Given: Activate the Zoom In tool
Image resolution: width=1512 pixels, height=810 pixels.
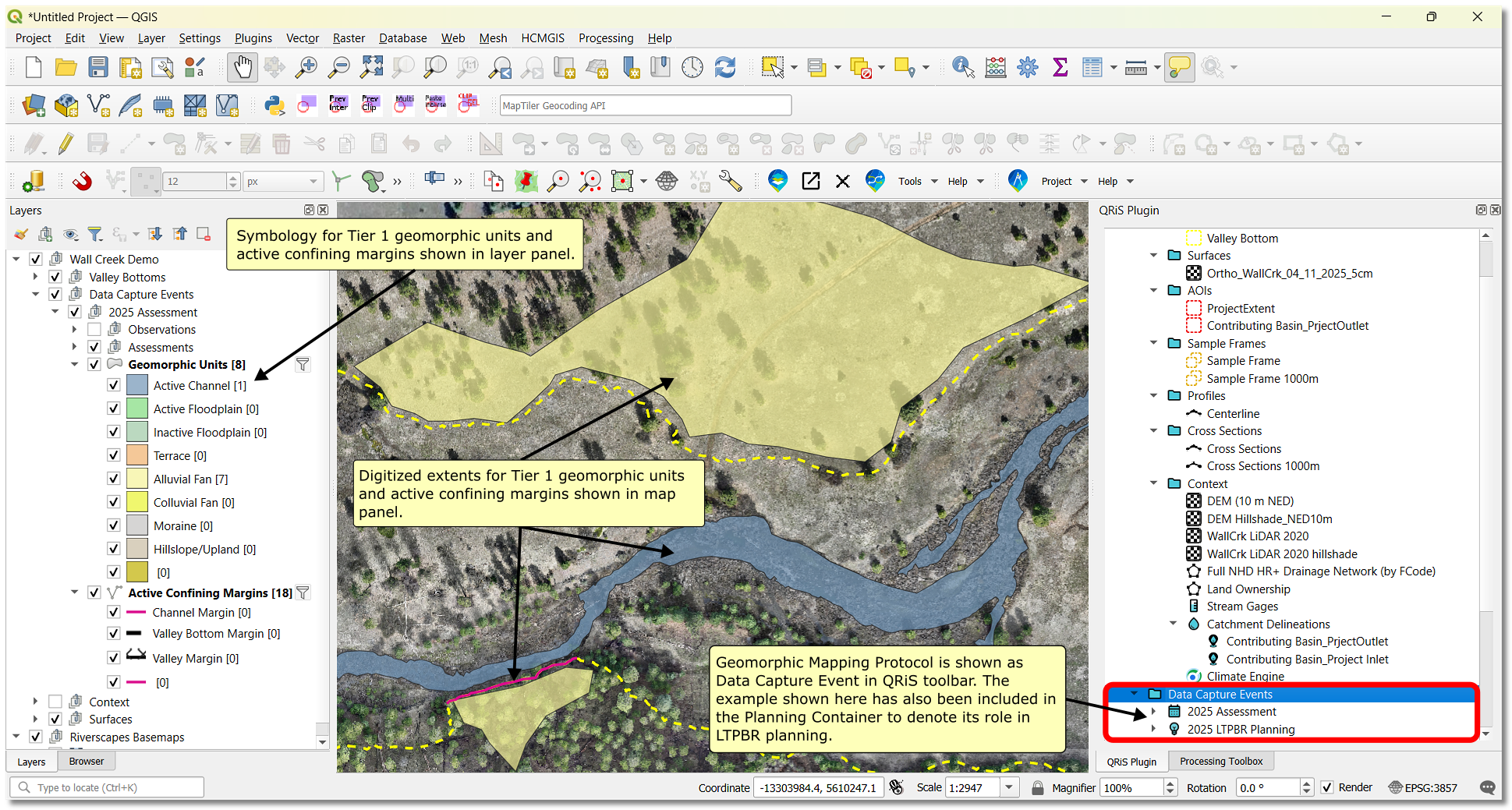Looking at the screenshot, I should tap(306, 67).
